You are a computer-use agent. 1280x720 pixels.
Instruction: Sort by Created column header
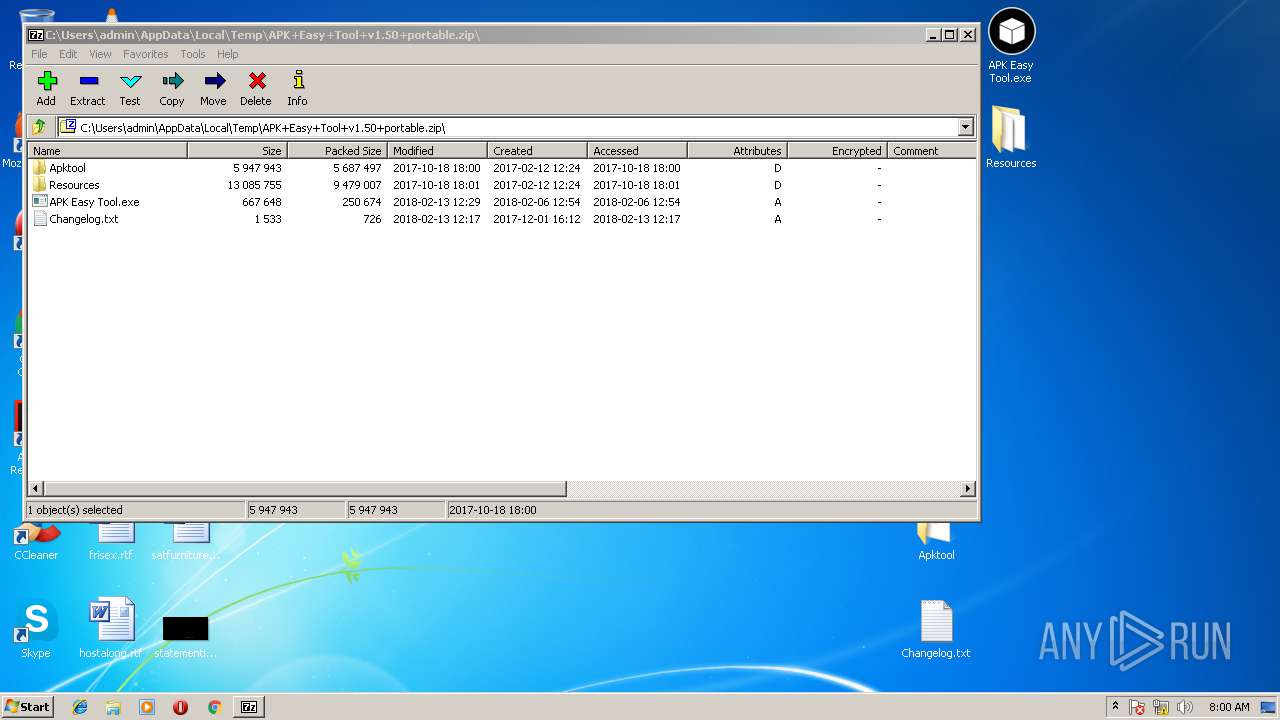537,150
